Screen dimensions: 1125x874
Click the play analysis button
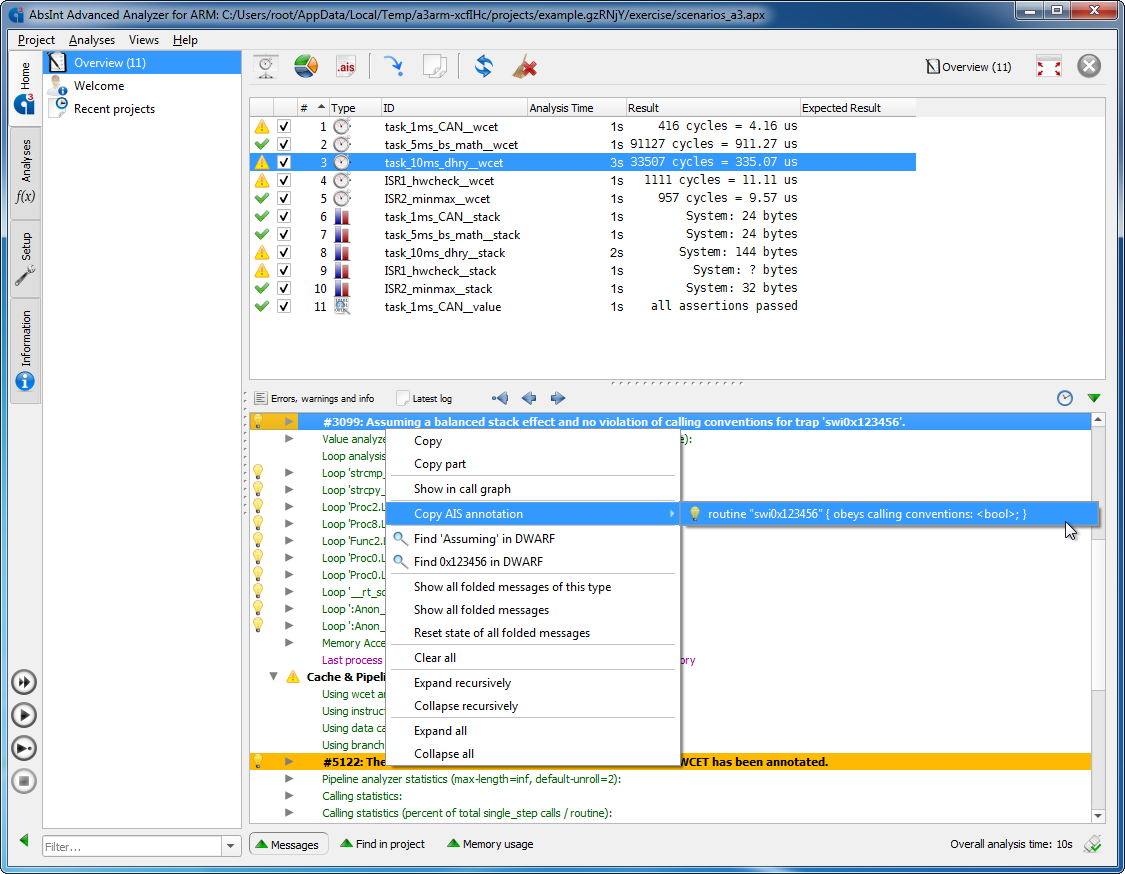point(24,715)
